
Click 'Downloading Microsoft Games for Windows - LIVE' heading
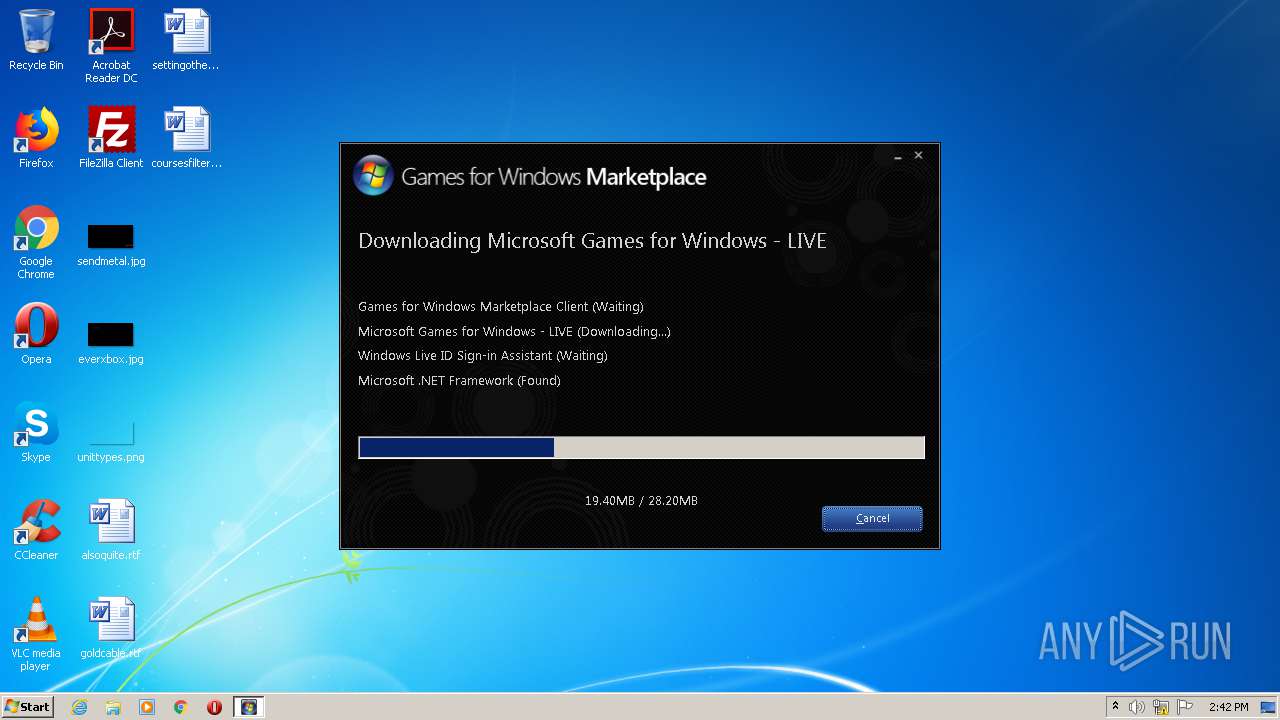click(x=592, y=241)
